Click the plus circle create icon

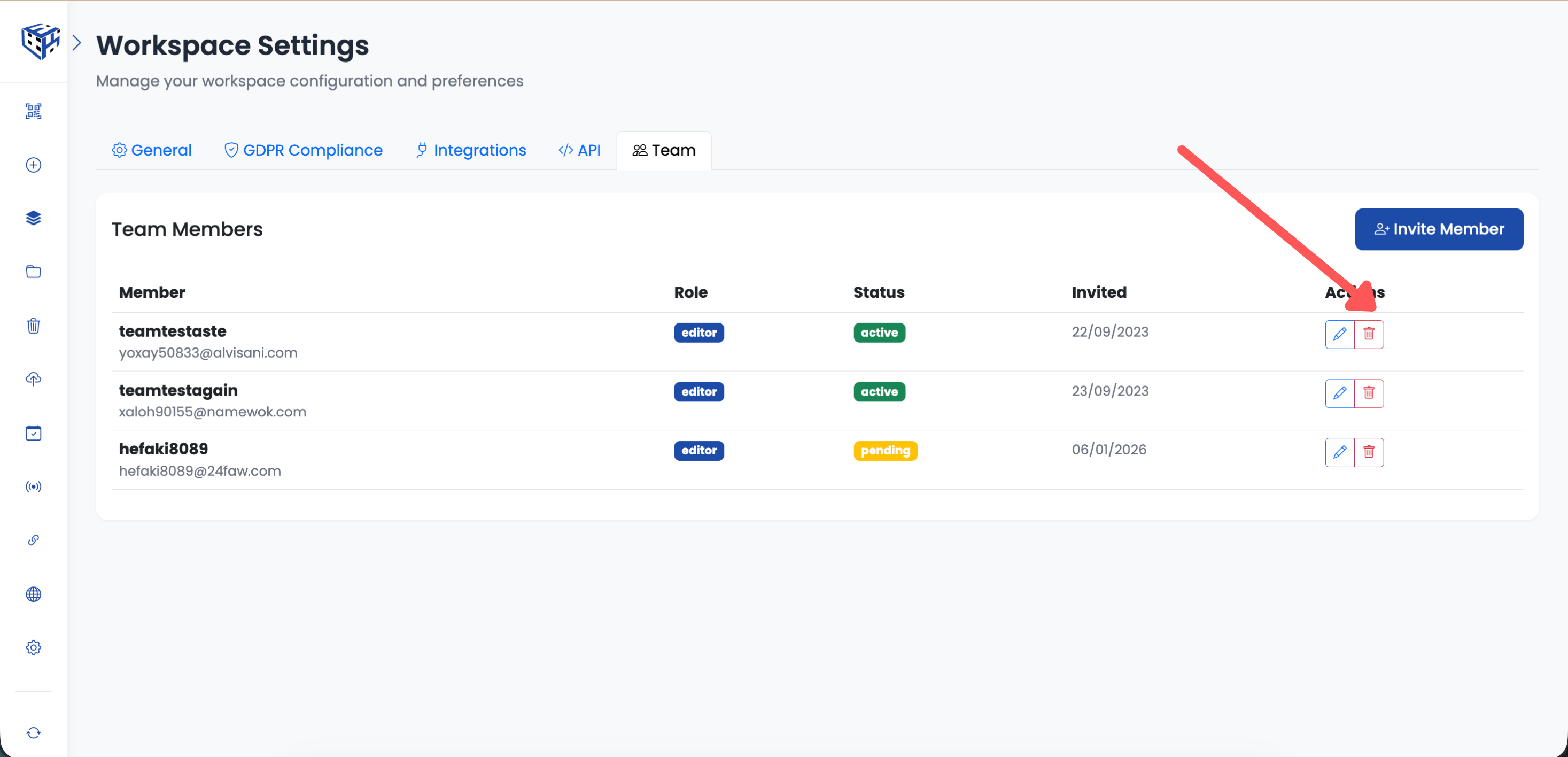pos(34,165)
